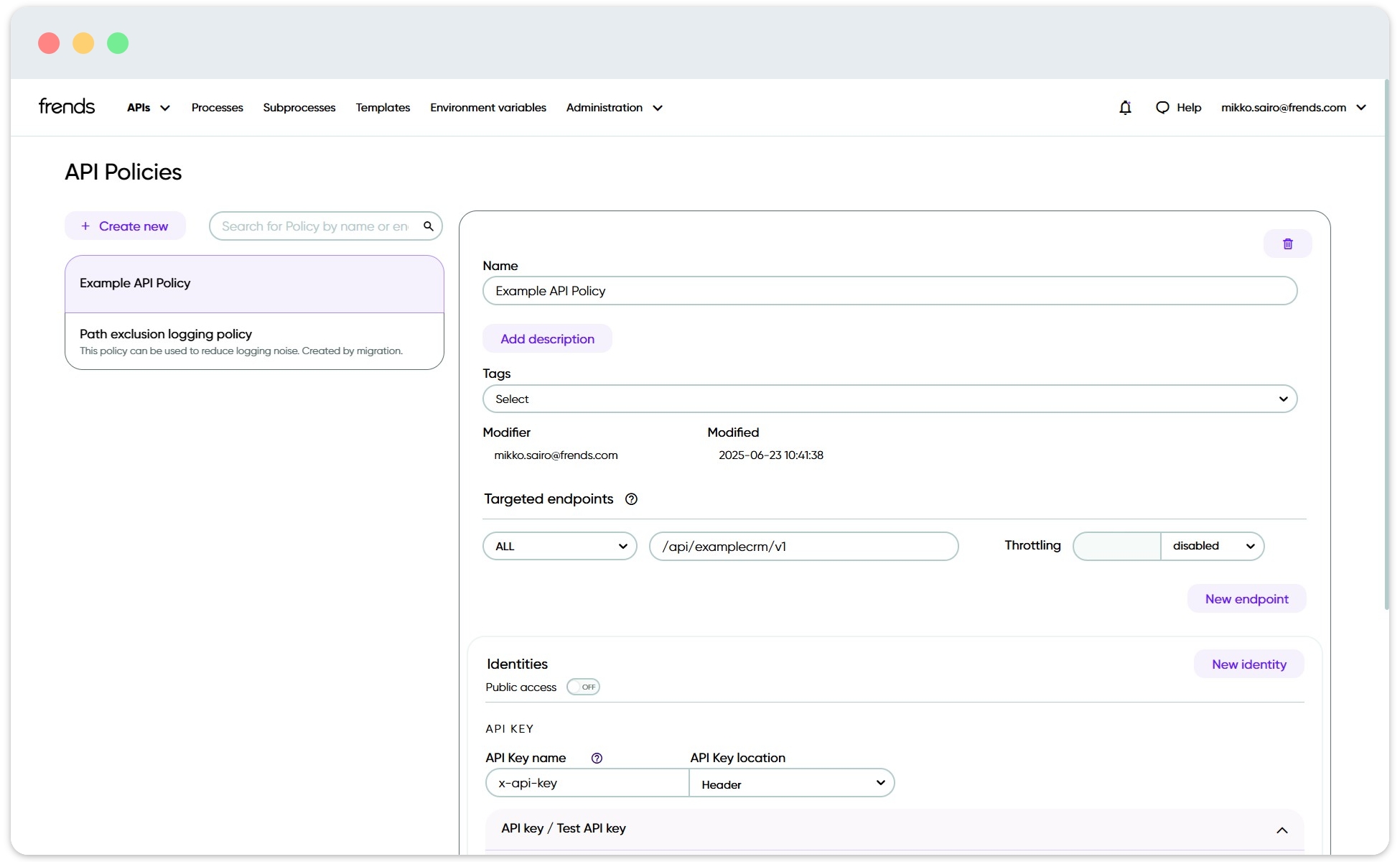Open the APIs menu

(x=148, y=108)
